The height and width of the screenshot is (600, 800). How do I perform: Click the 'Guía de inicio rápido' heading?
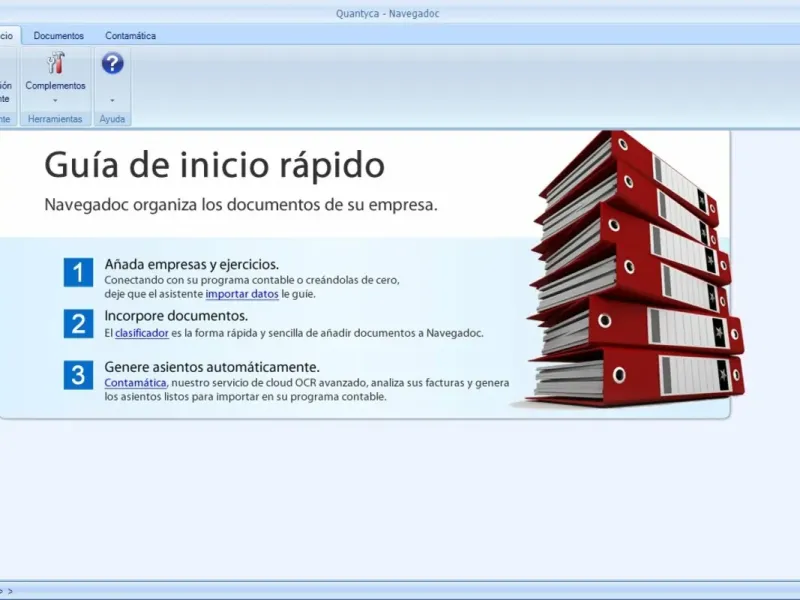click(x=215, y=165)
